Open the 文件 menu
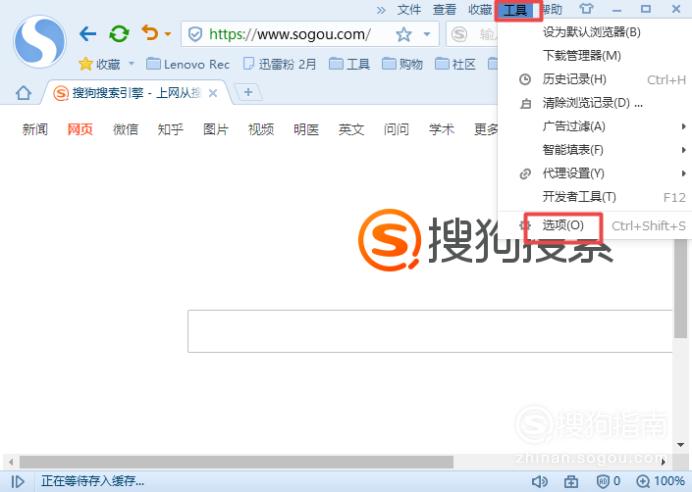Viewport: 692px width, 492px height. 409,9
